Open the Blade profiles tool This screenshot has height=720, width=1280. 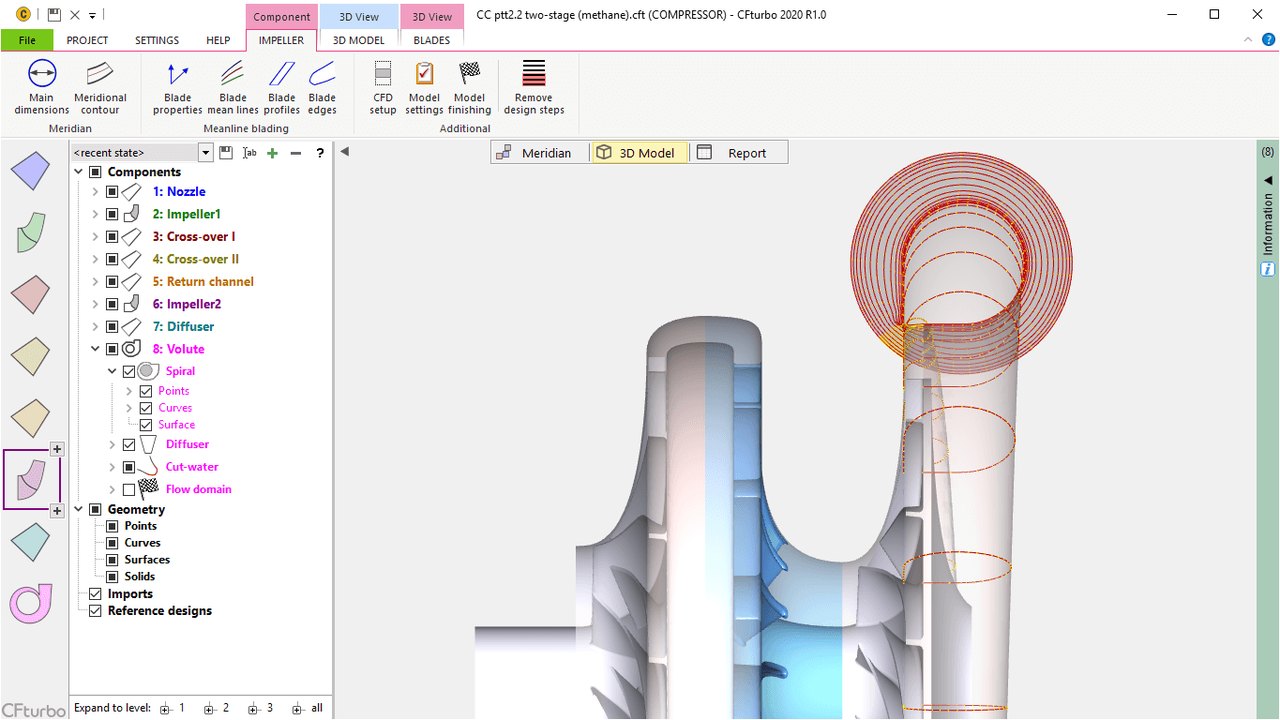[282, 87]
